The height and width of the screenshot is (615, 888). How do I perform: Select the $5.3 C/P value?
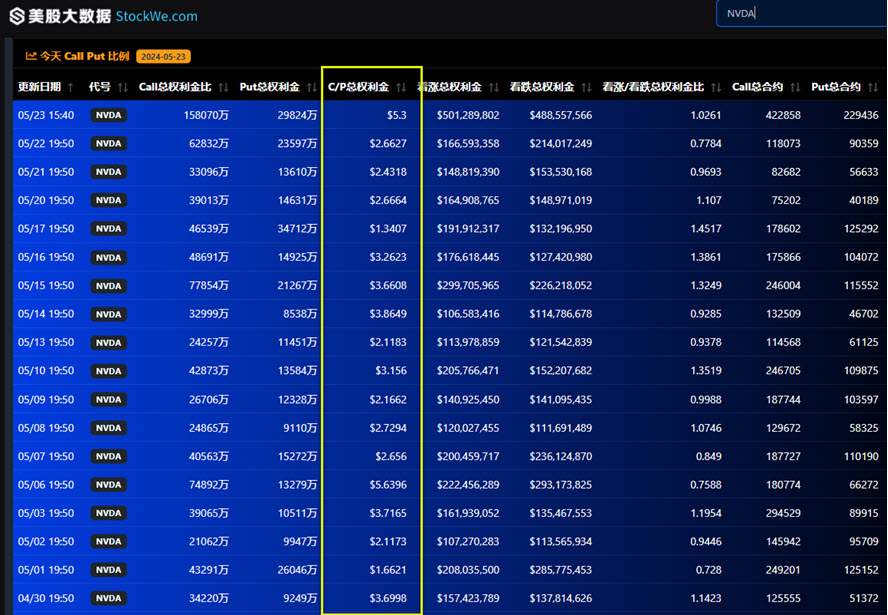396,116
